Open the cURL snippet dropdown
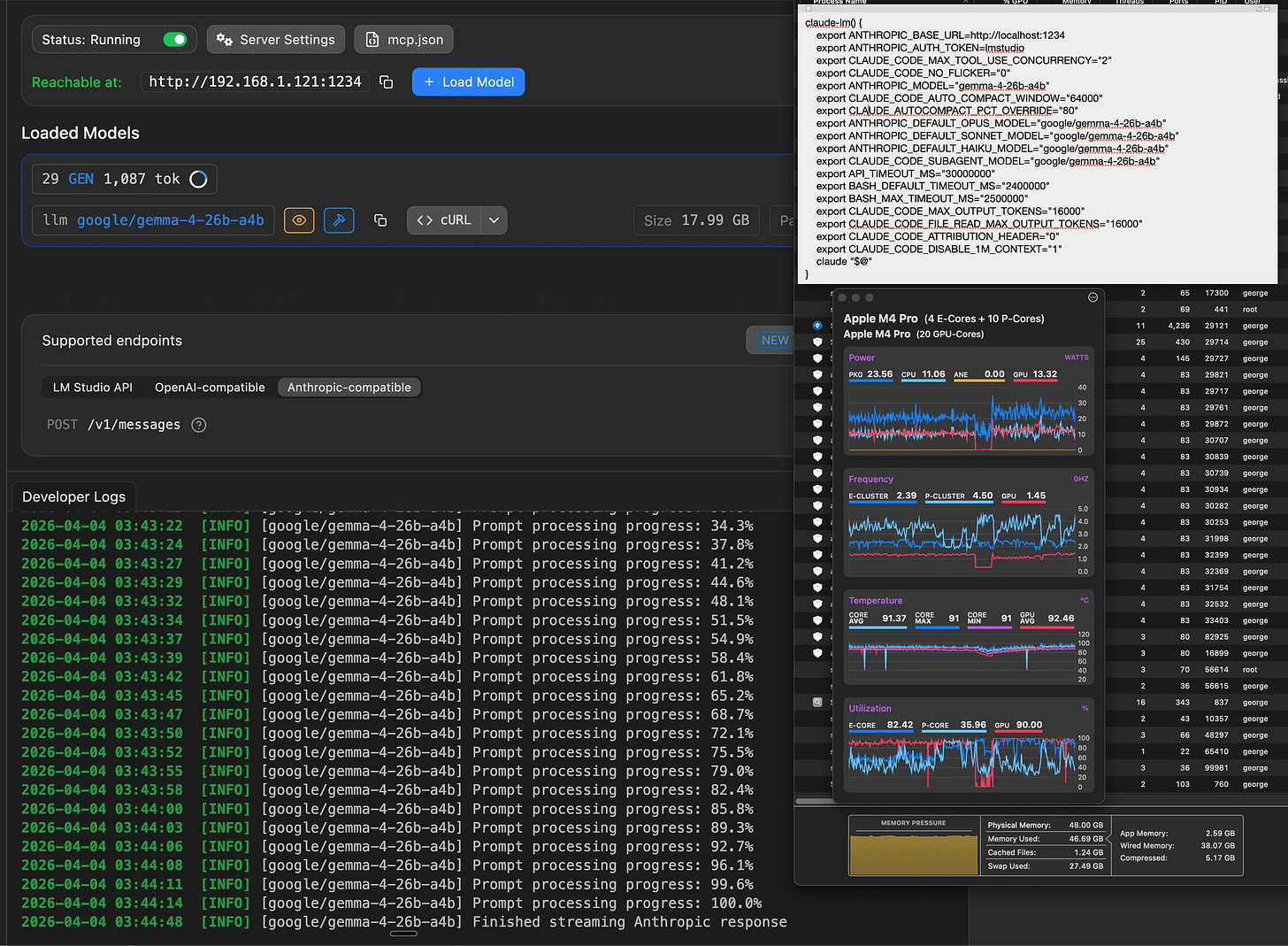 [494, 219]
